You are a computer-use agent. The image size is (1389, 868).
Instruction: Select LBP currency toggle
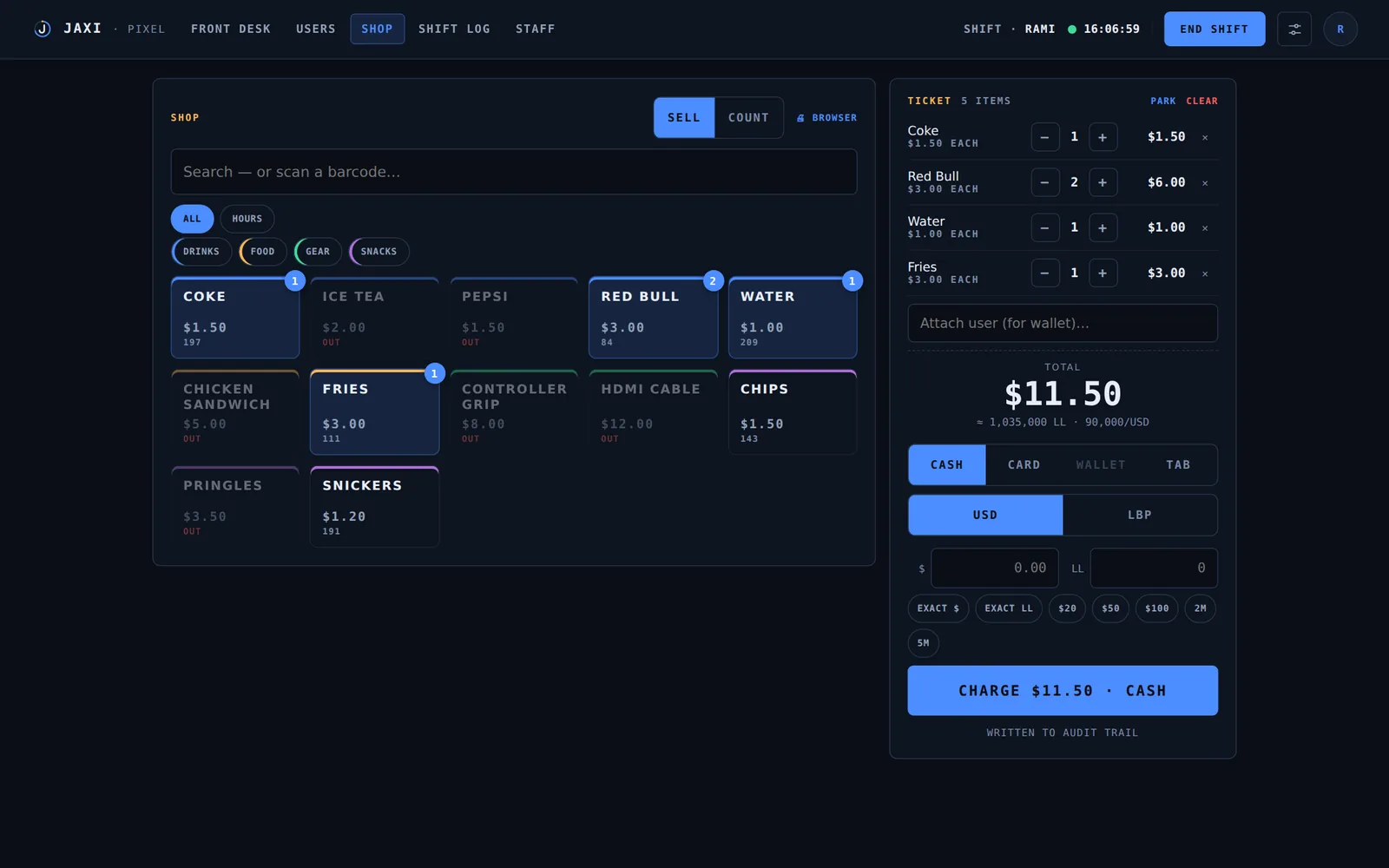click(1140, 515)
